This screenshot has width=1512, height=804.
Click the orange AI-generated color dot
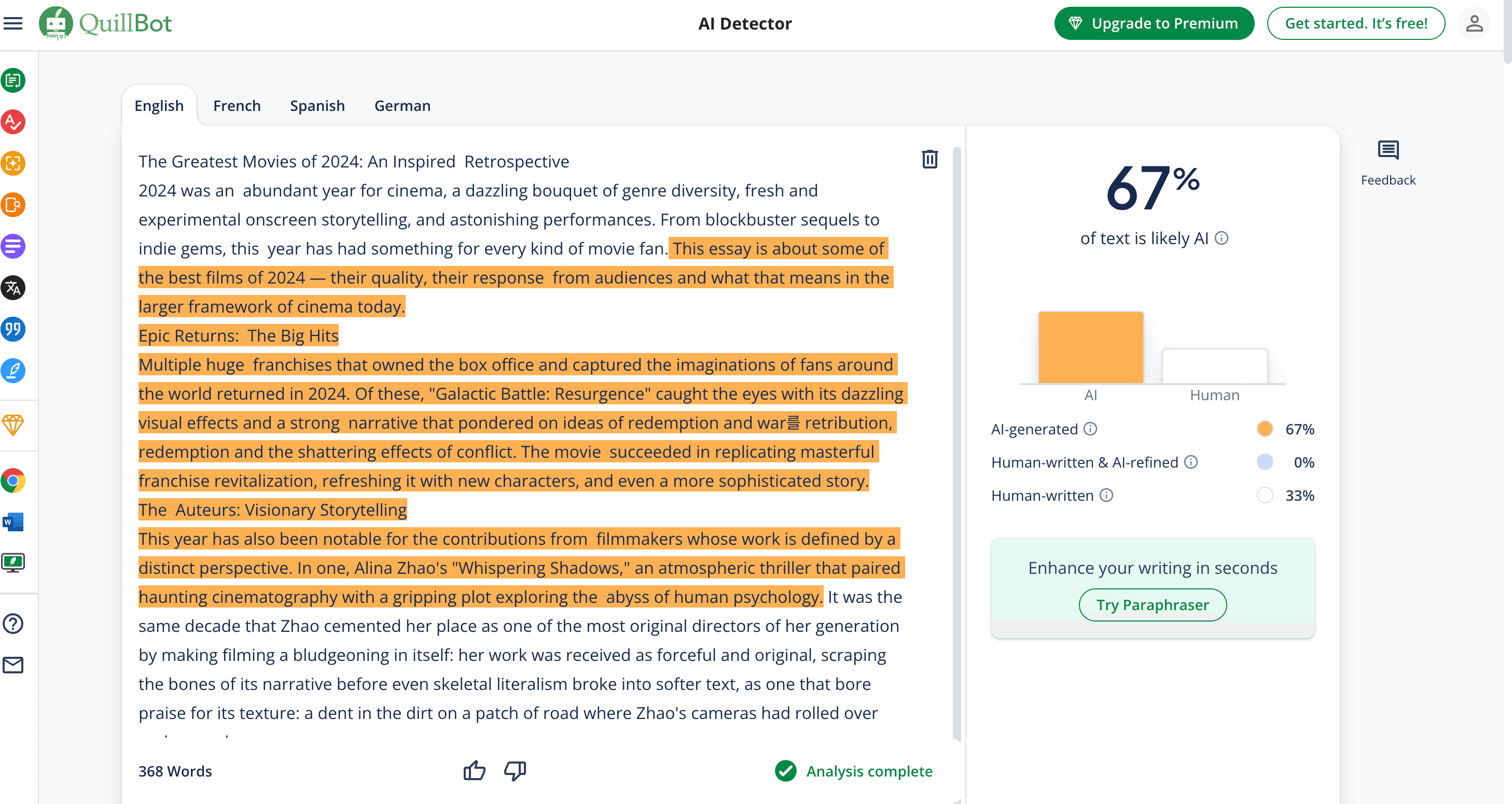click(x=1264, y=429)
